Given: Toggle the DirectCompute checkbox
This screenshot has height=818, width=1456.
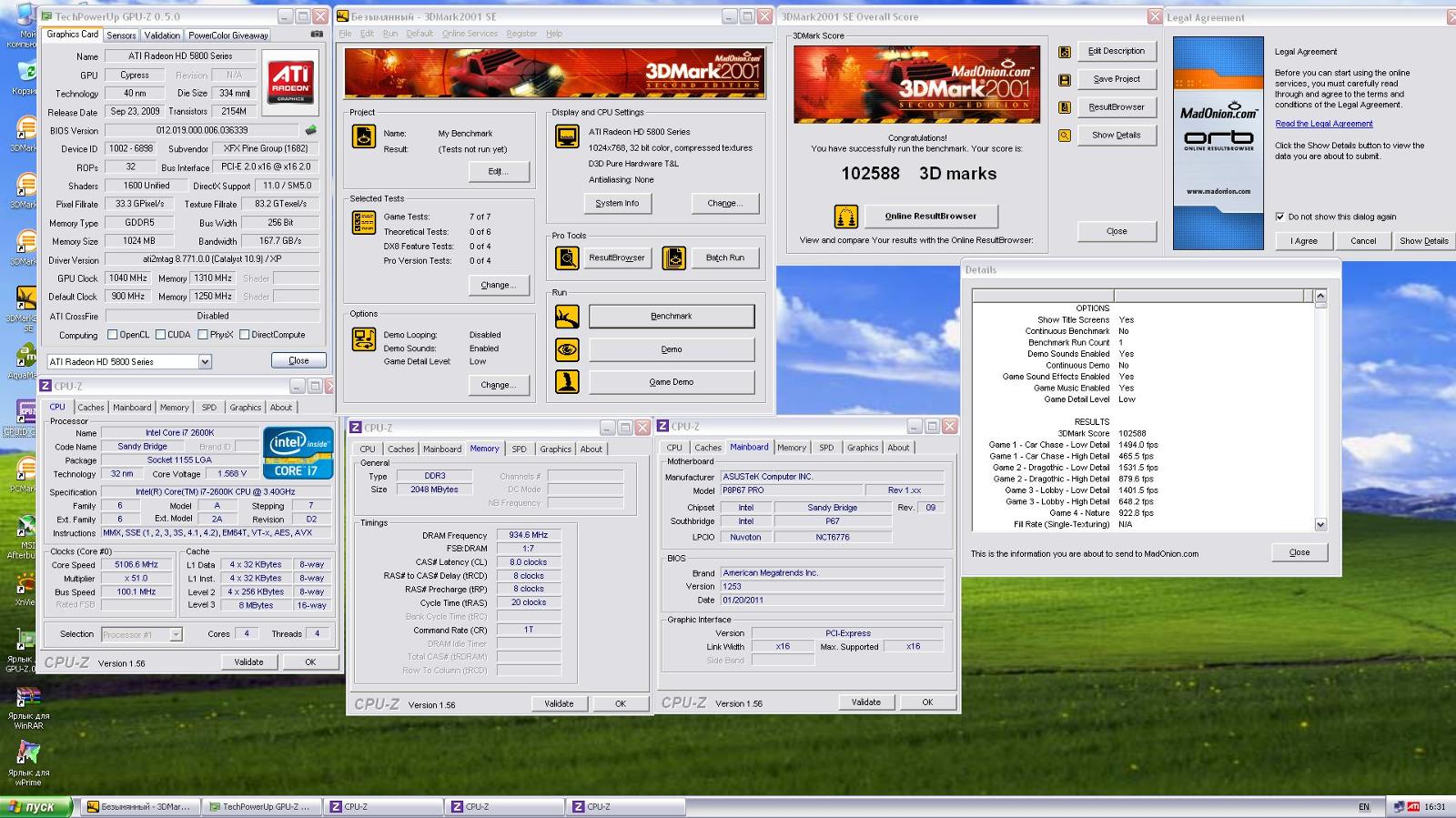Looking at the screenshot, I should click(244, 335).
